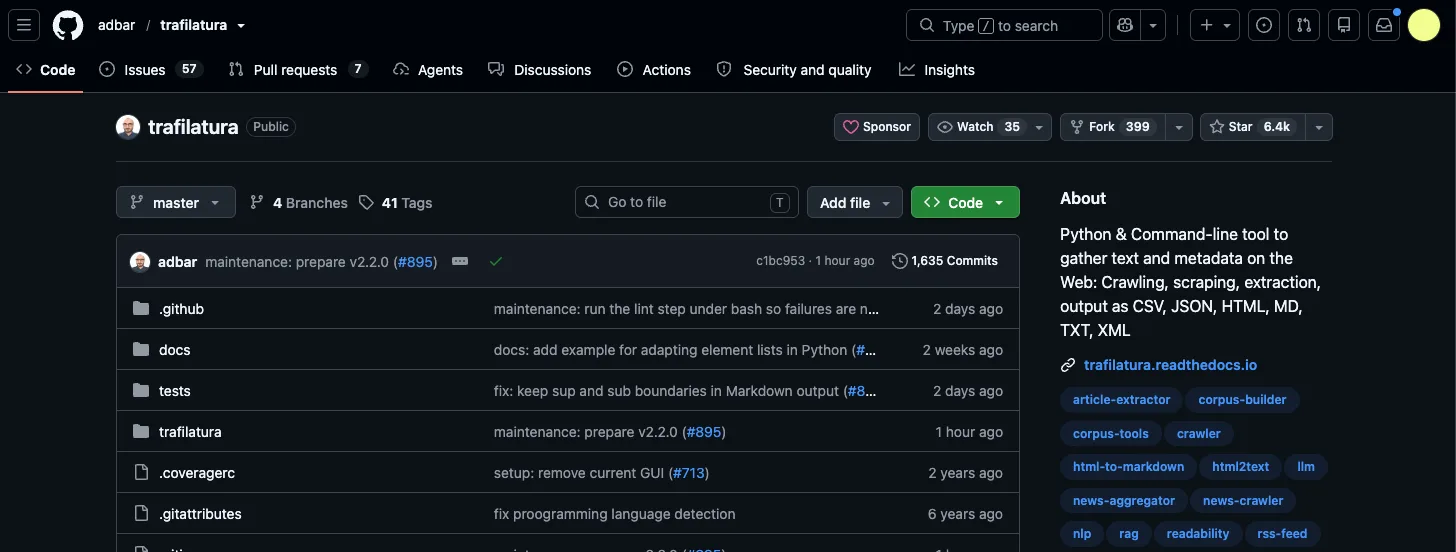Open Copilot chat icon in header
Screen dimensions: 1456x552
coord(1125,25)
